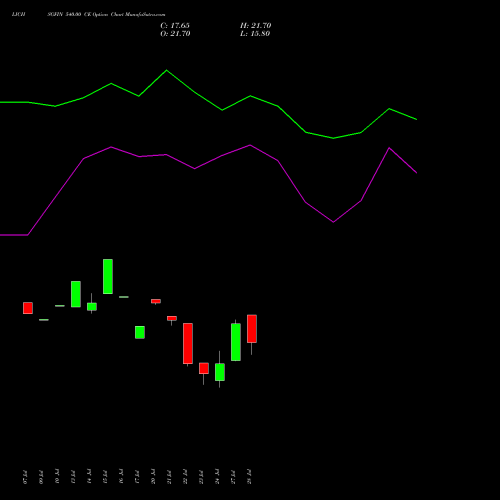Click the chart title with 540.00 CE text
The width and height of the screenshot is (500, 500).
[x=88, y=14]
